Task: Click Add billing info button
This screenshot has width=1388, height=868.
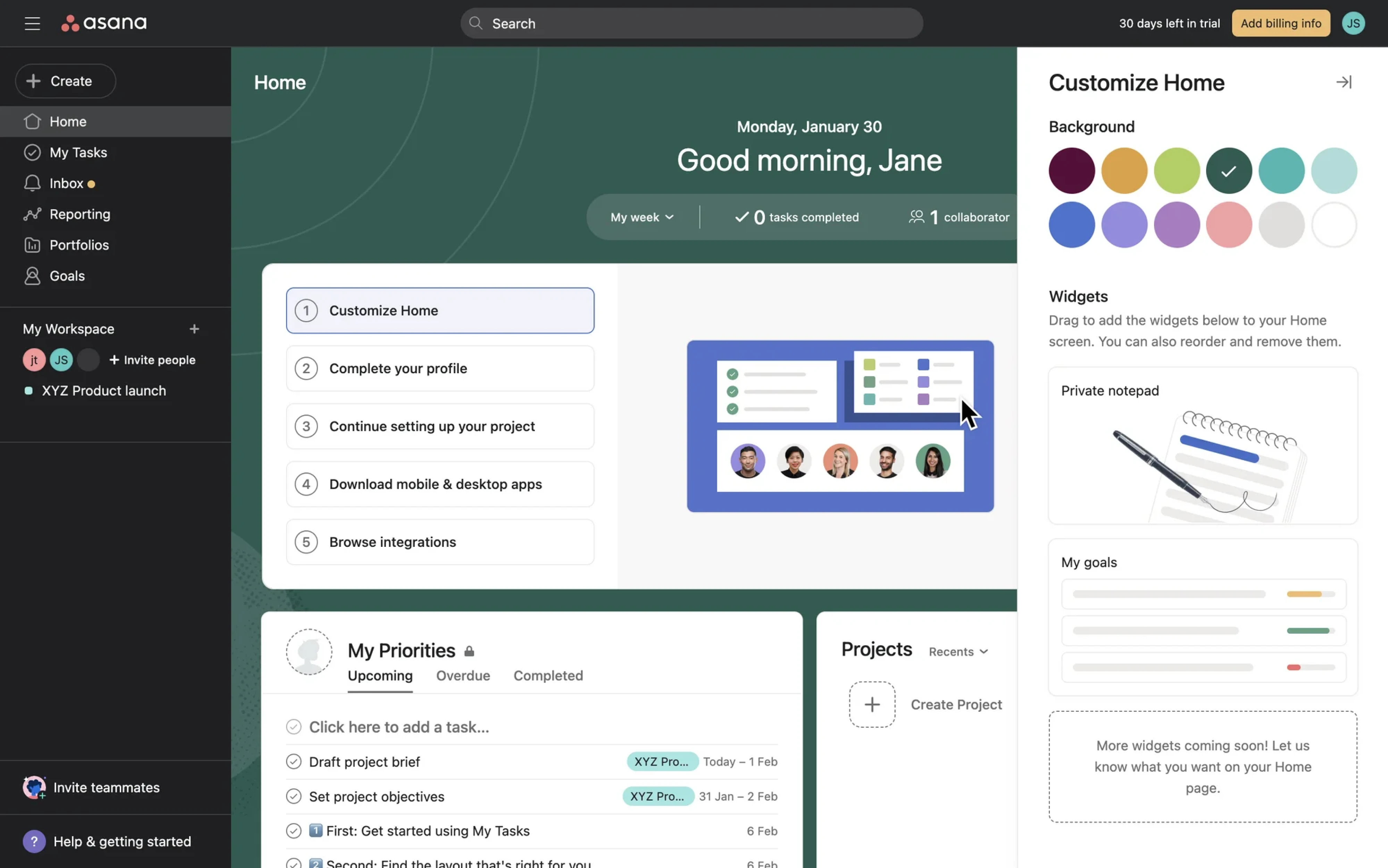Action: (x=1280, y=23)
